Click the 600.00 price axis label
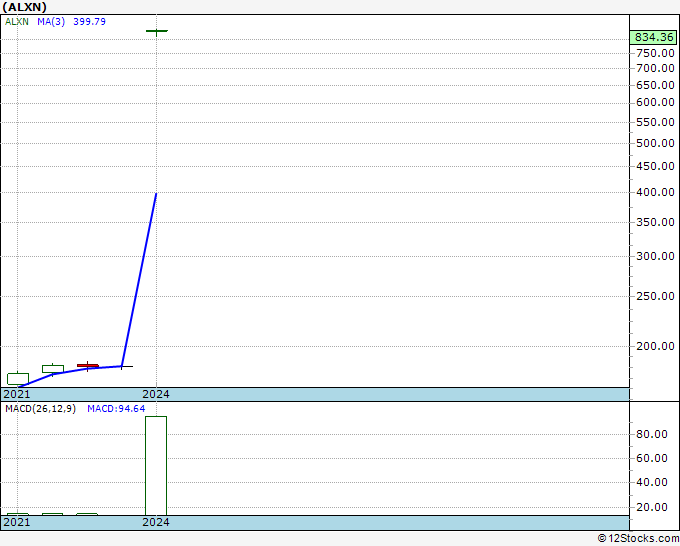 pos(655,102)
